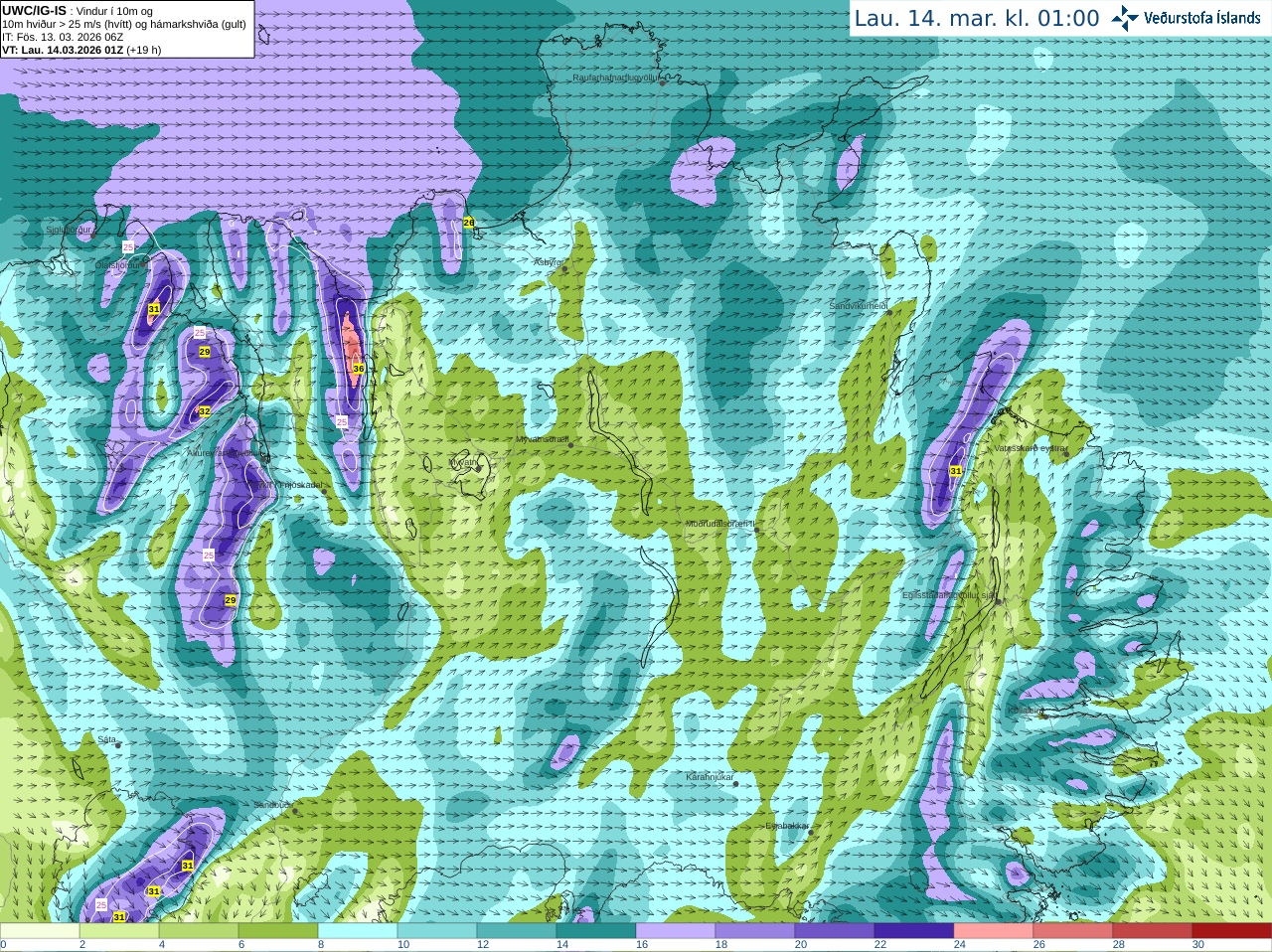Image resolution: width=1272 pixels, height=952 pixels.
Task: Click the Vatnsskarð eystra station label
Action: coord(1031,448)
